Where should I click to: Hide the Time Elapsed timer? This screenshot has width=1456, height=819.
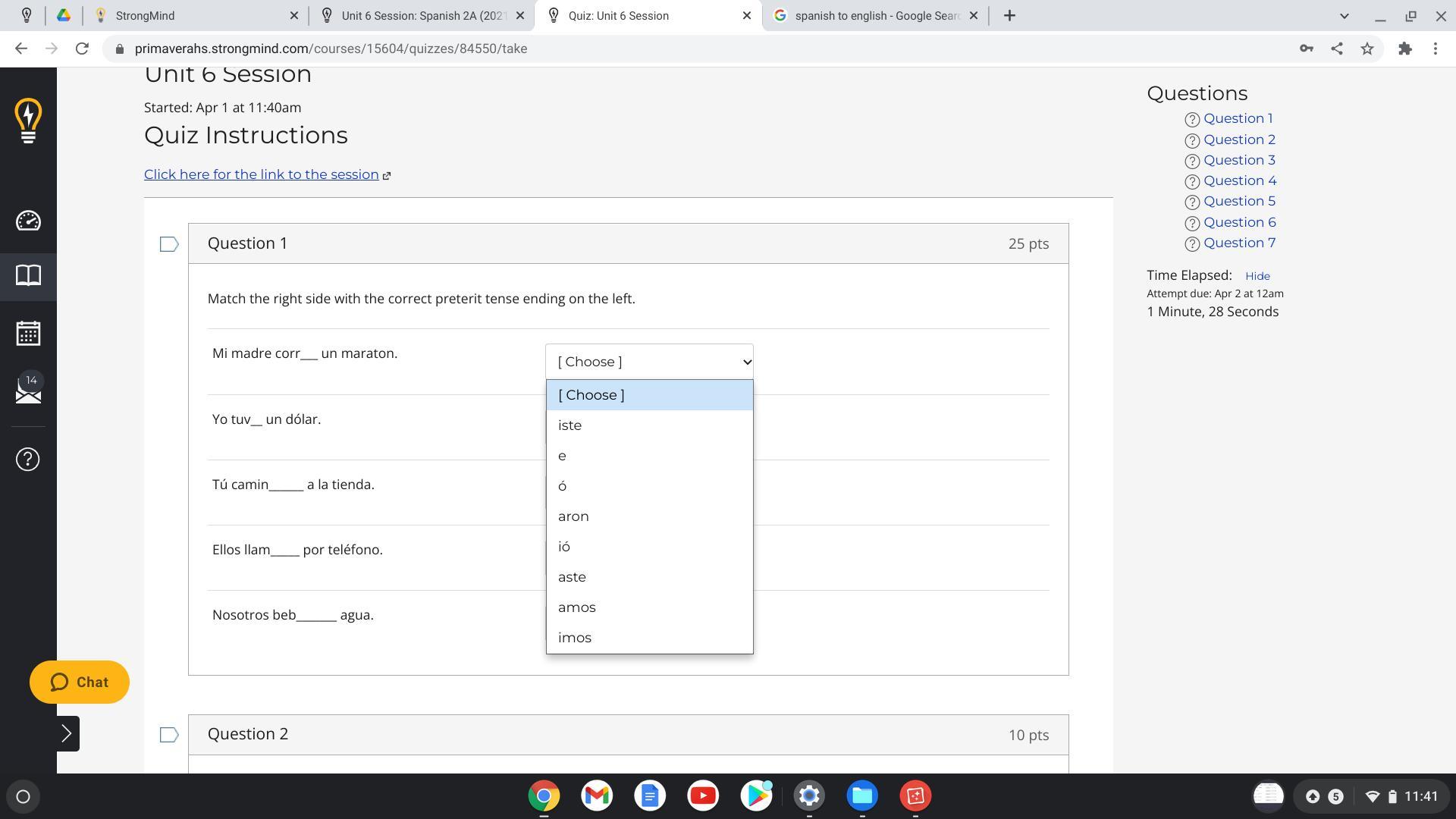[x=1257, y=276]
